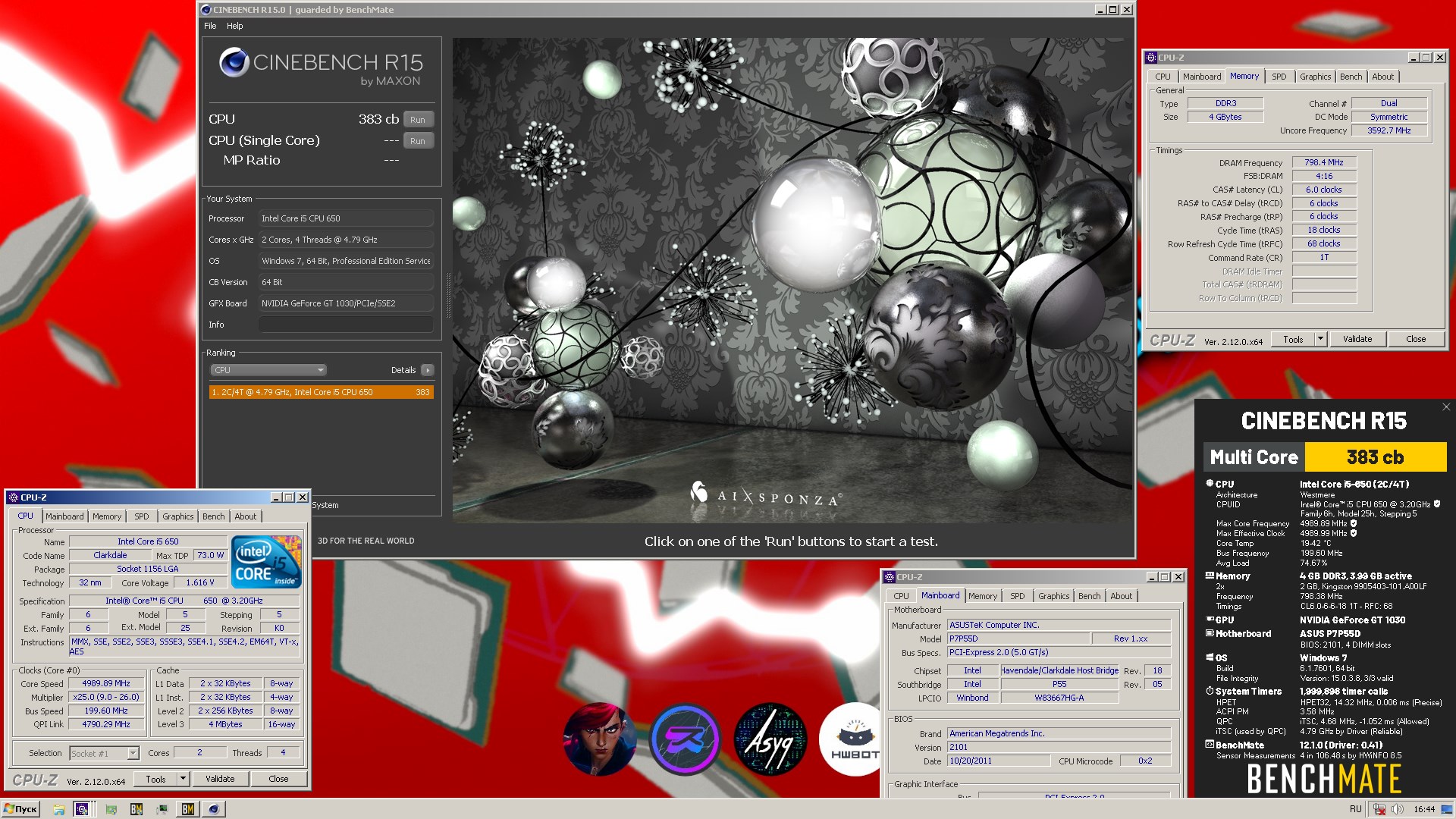Click Close button in CPU-Z Memory window
Image resolution: width=1456 pixels, height=819 pixels.
(x=1416, y=339)
